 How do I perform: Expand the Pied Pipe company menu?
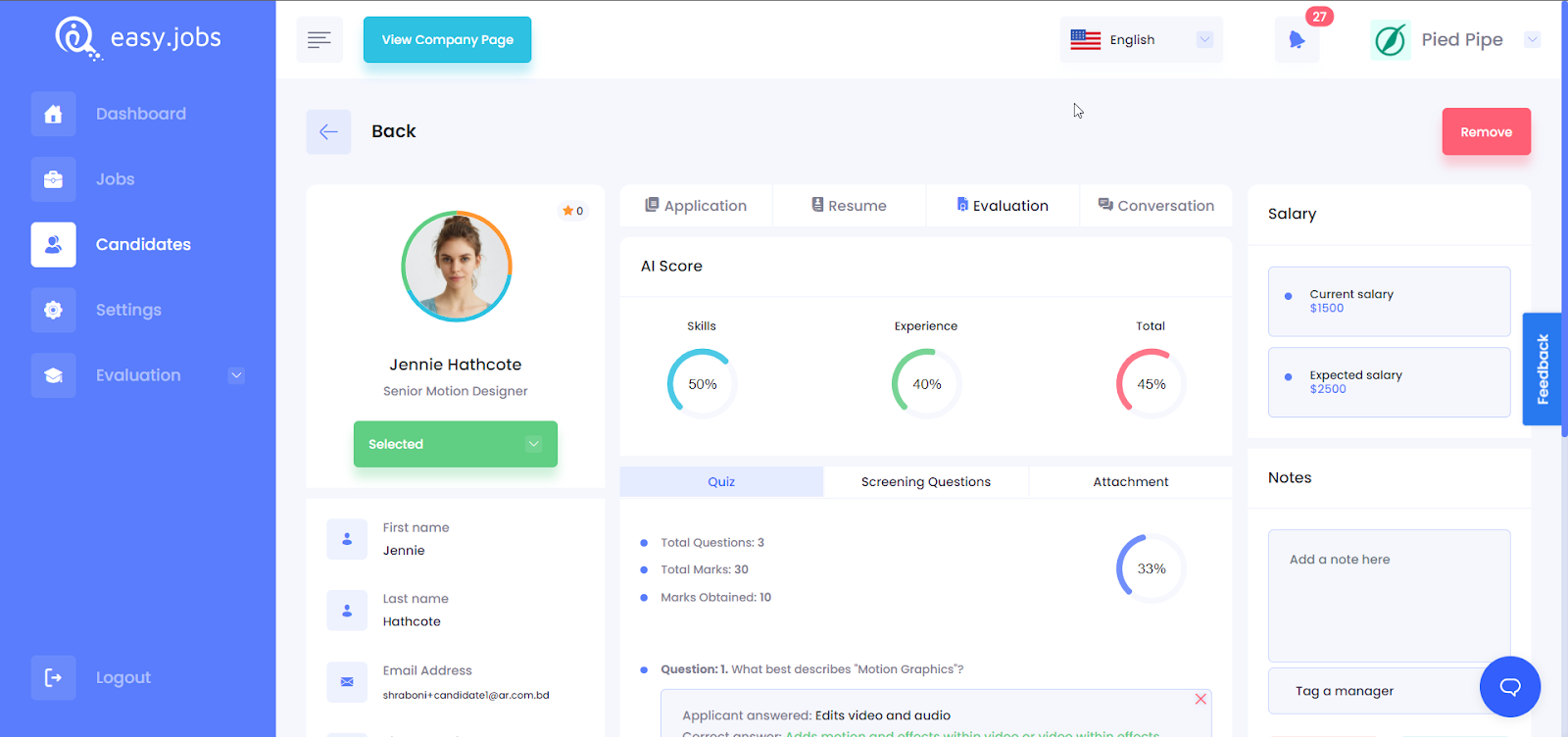pyautogui.click(x=1533, y=39)
